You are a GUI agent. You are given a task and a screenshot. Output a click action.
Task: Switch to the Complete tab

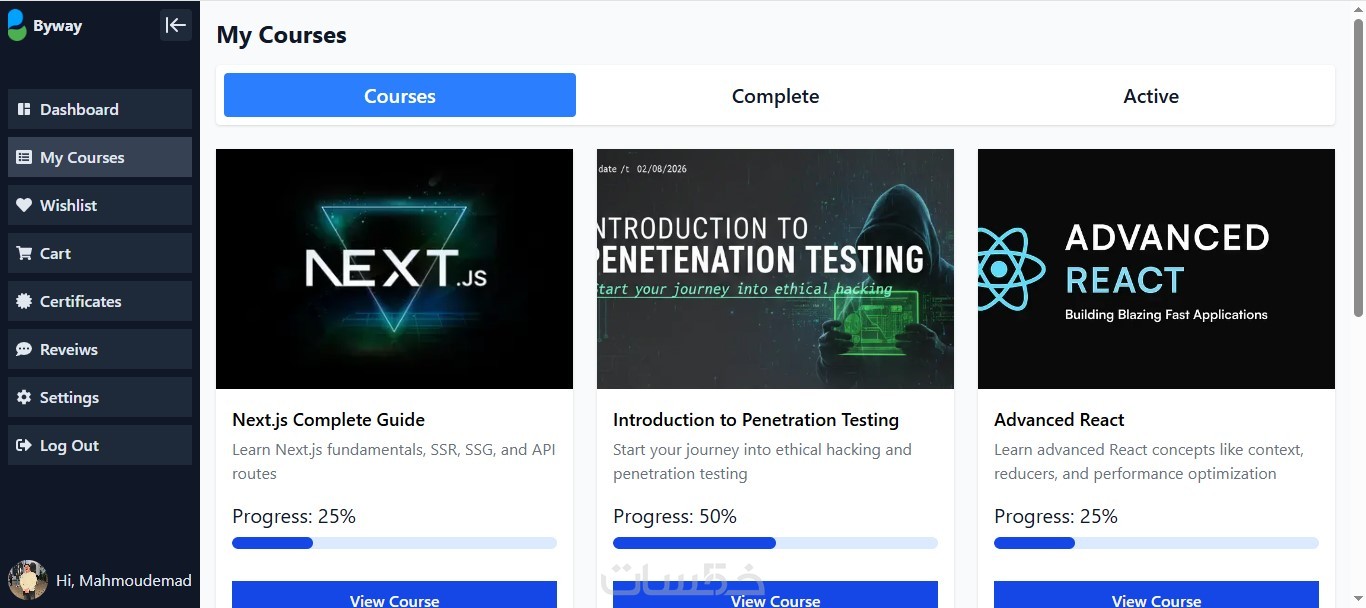(x=775, y=95)
